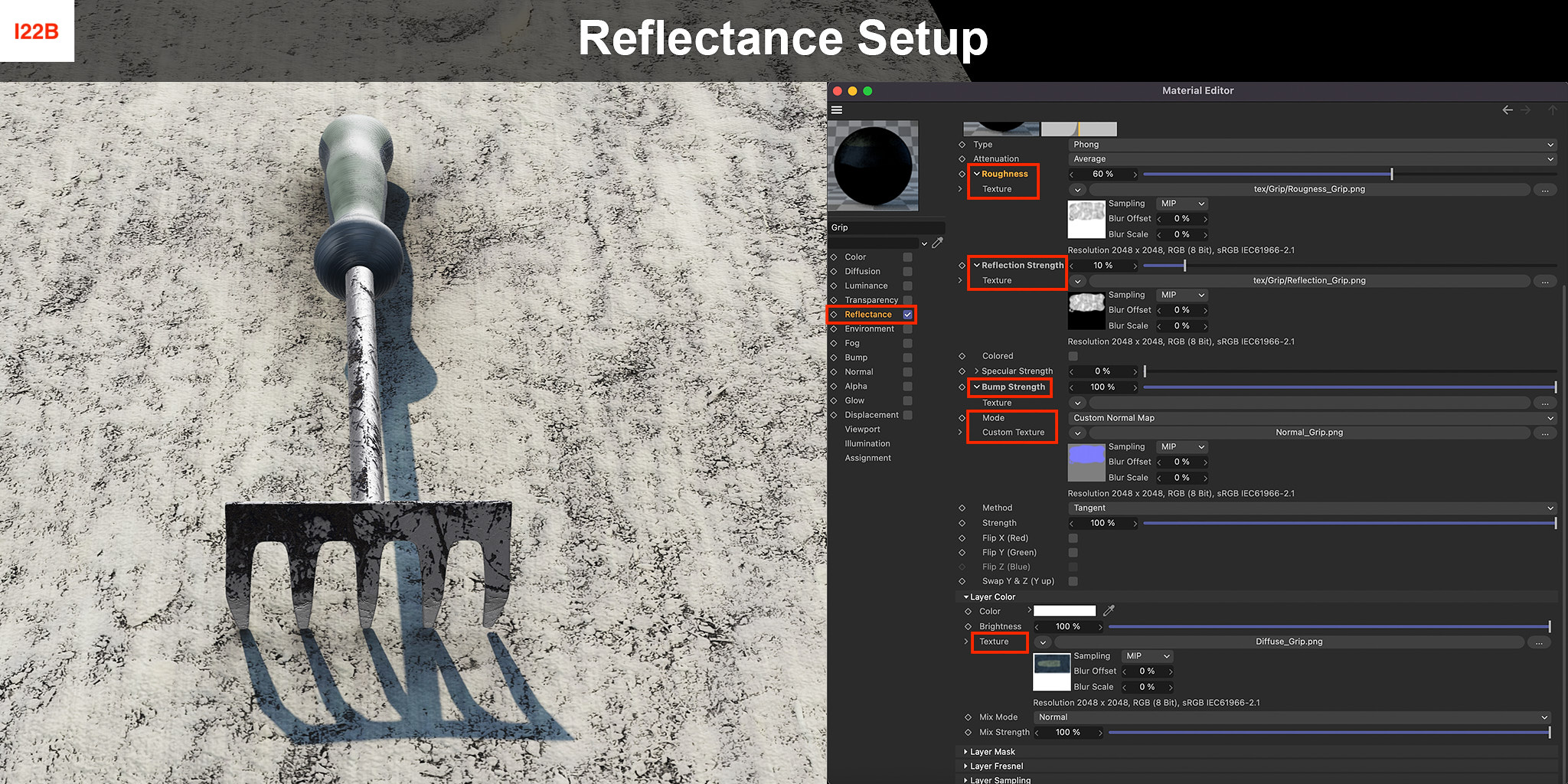
Task: Open the Assignment settings
Action: 867,459
